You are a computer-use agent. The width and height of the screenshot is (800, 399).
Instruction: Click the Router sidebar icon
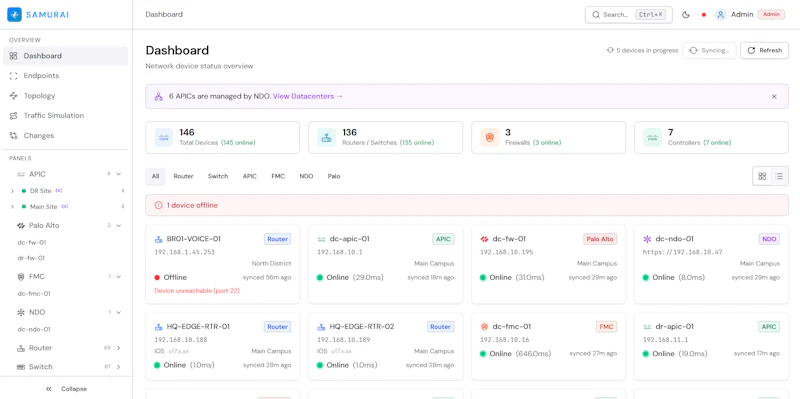click(x=21, y=348)
